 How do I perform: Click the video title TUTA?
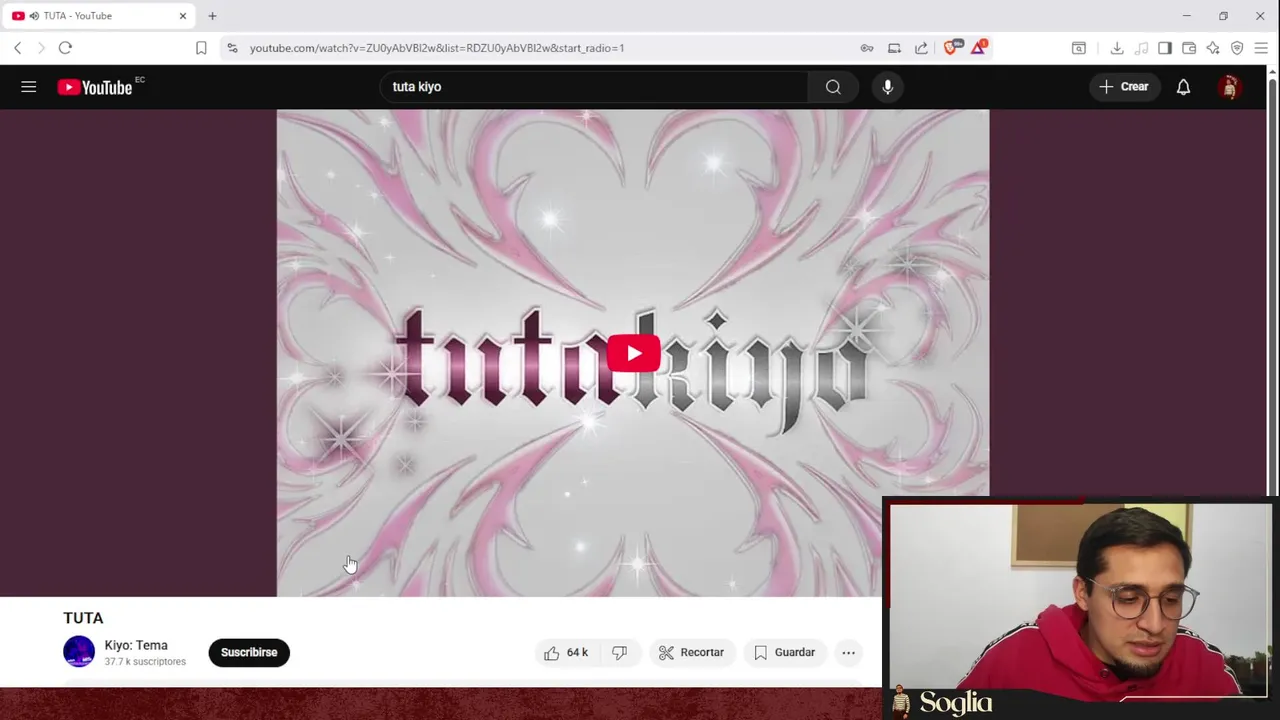[x=83, y=618]
